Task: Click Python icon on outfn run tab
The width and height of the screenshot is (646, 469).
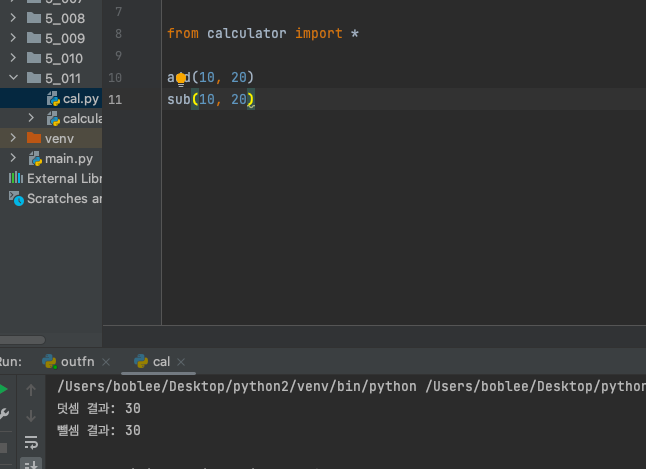Action: tap(49, 361)
